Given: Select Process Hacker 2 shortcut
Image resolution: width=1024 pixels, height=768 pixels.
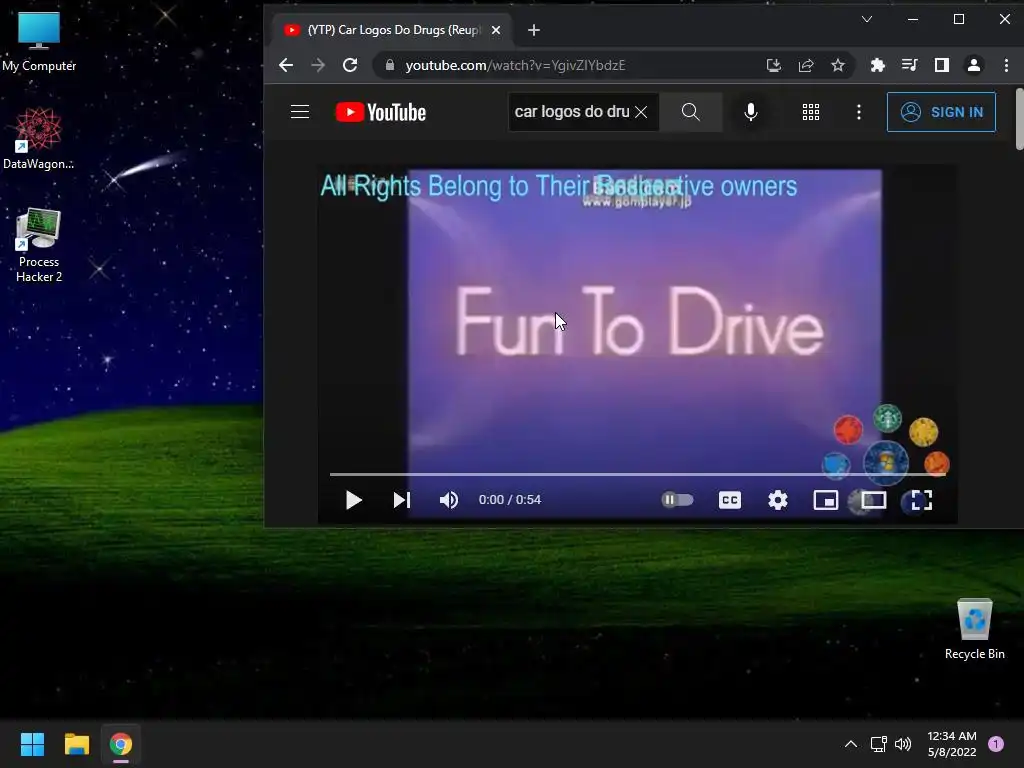Looking at the screenshot, I should (39, 245).
